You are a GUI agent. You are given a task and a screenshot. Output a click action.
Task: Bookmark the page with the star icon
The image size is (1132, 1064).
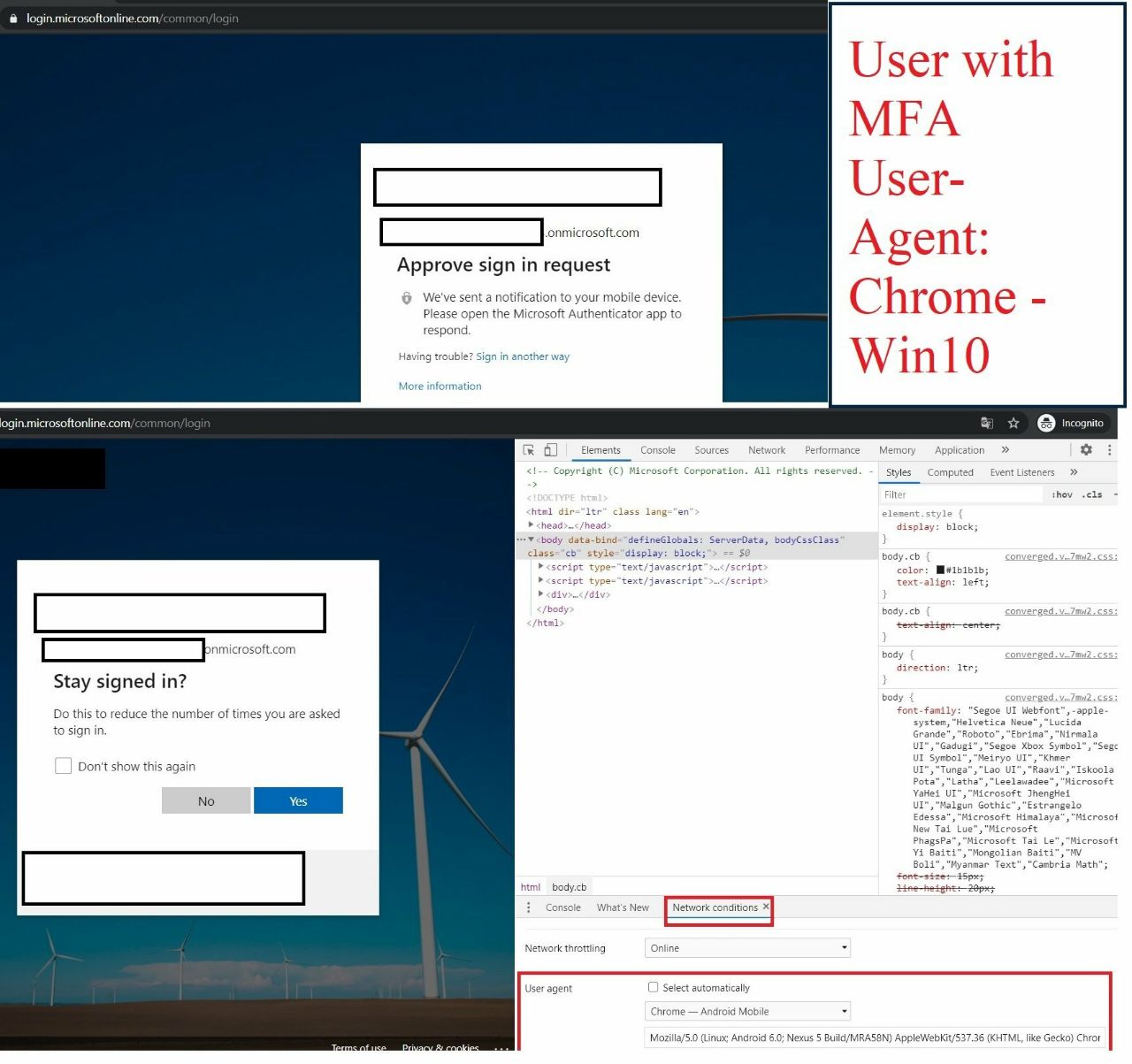click(x=1013, y=424)
